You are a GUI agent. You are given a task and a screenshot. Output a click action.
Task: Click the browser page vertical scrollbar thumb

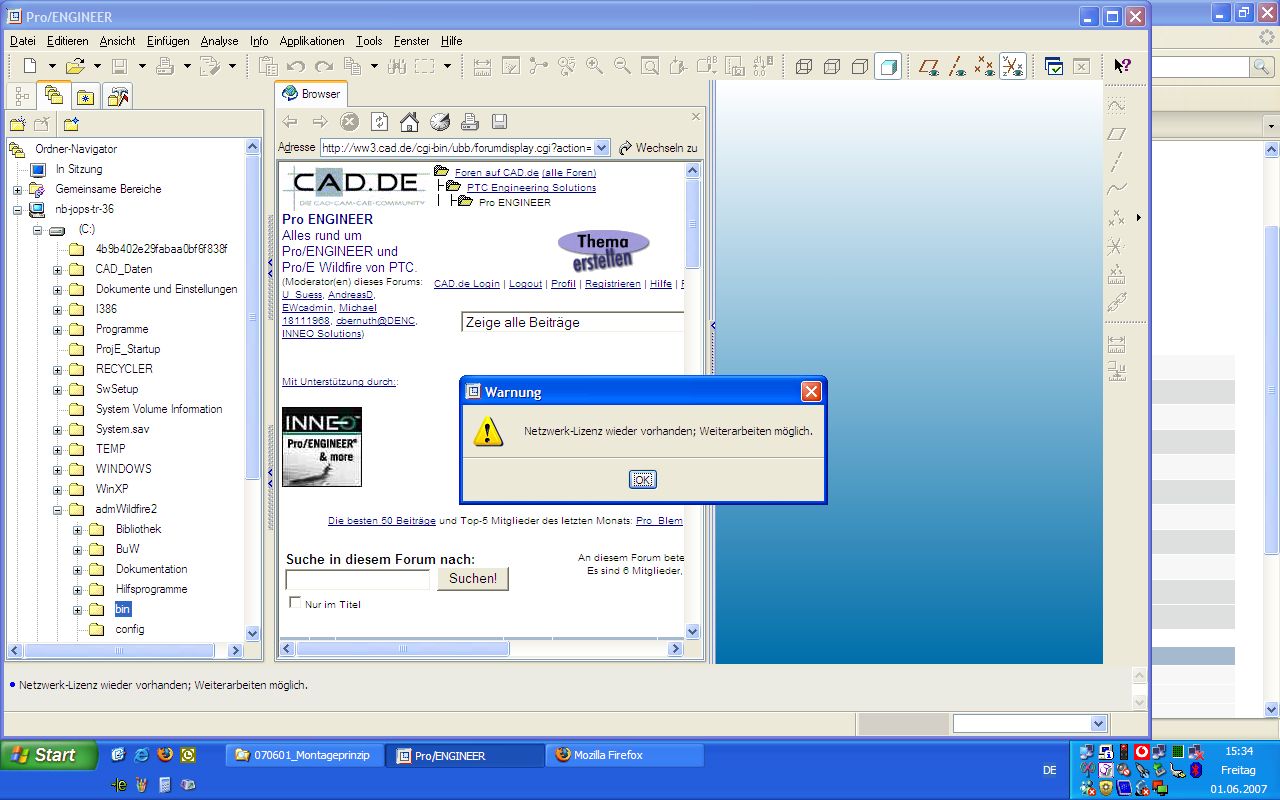tap(693, 222)
